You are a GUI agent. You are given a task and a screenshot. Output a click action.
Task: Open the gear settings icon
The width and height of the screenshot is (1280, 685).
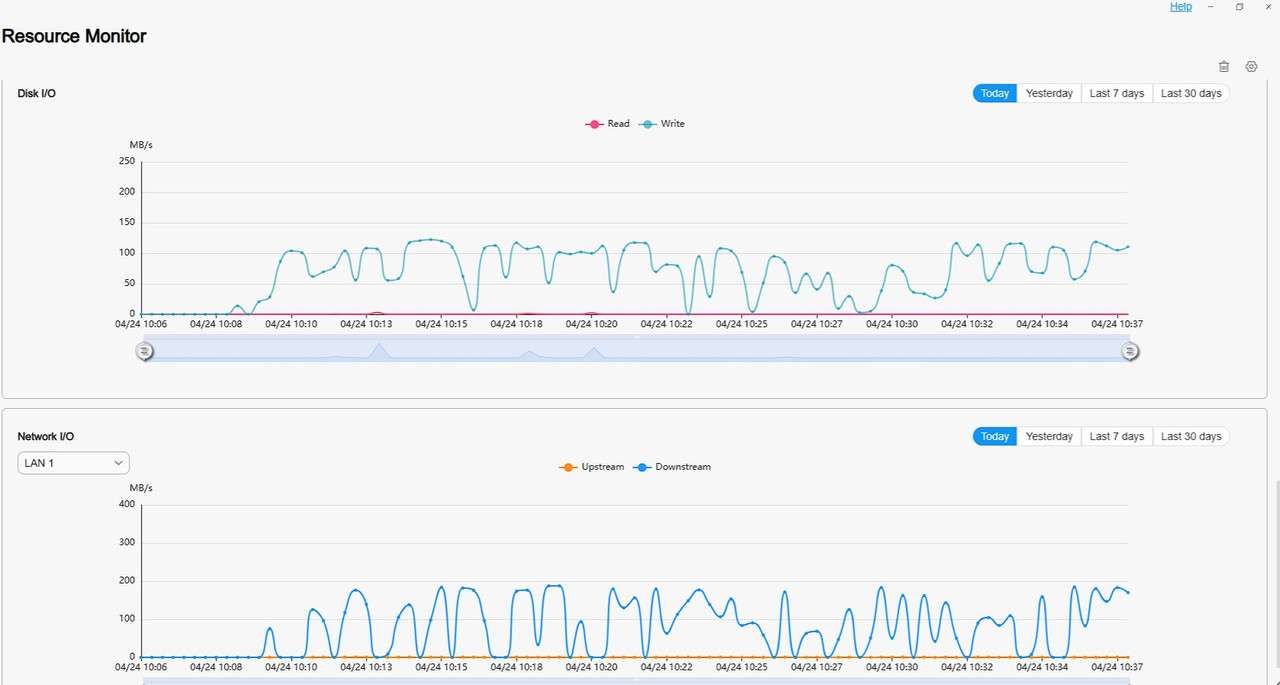(x=1251, y=67)
